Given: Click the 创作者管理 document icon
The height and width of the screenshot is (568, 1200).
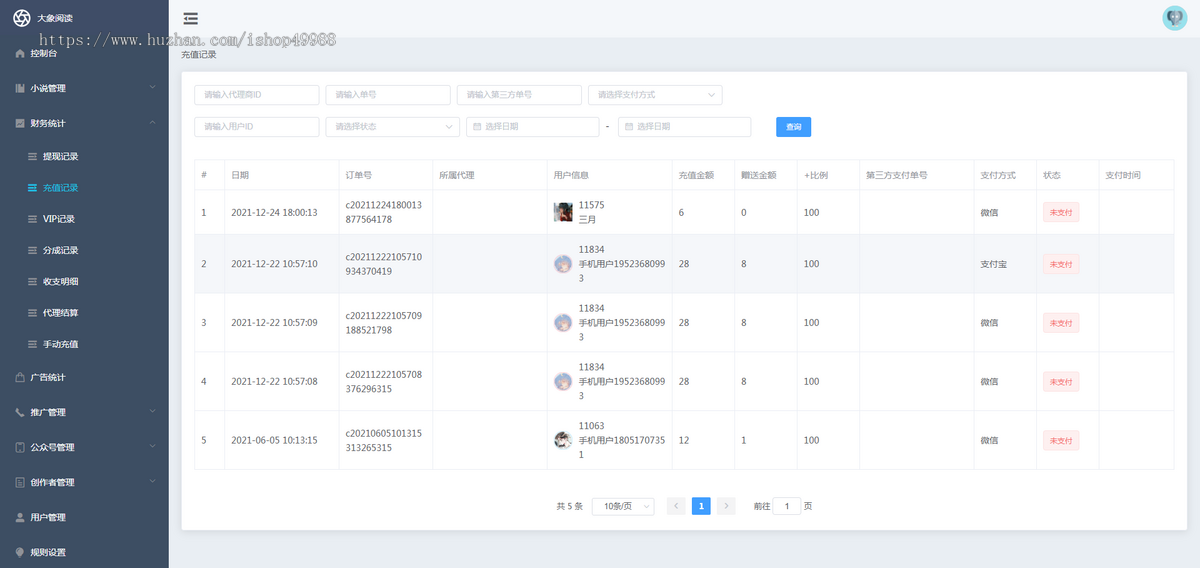Looking at the screenshot, I should pos(20,482).
